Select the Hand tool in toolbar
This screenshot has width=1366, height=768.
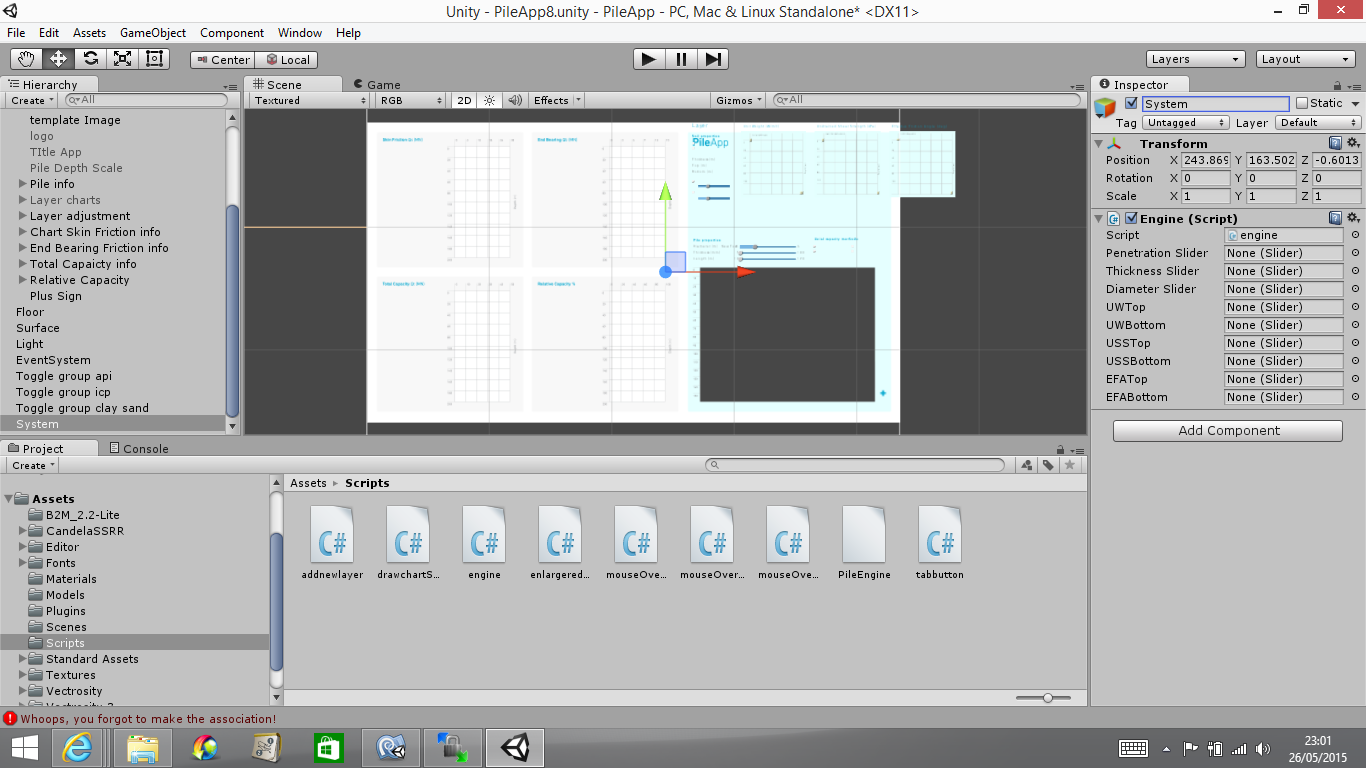(x=26, y=59)
